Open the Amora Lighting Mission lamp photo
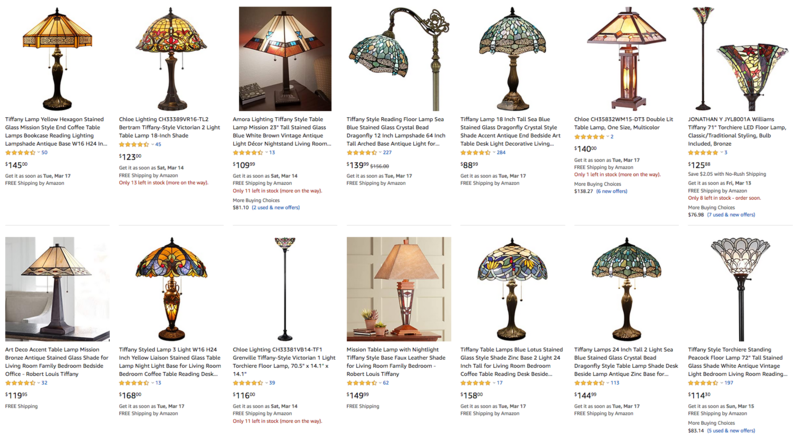The width and height of the screenshot is (800, 441). click(x=285, y=59)
